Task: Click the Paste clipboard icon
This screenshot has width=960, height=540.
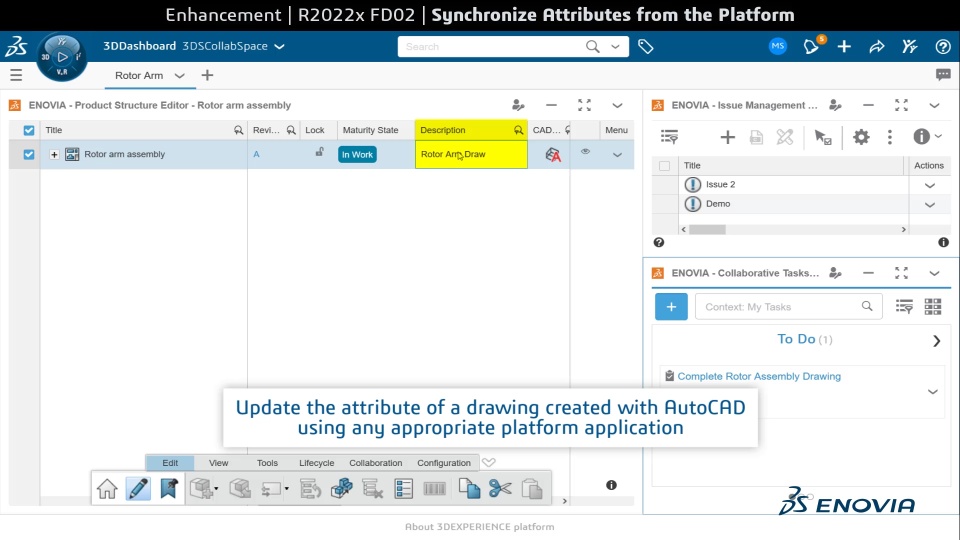Action: pos(531,489)
